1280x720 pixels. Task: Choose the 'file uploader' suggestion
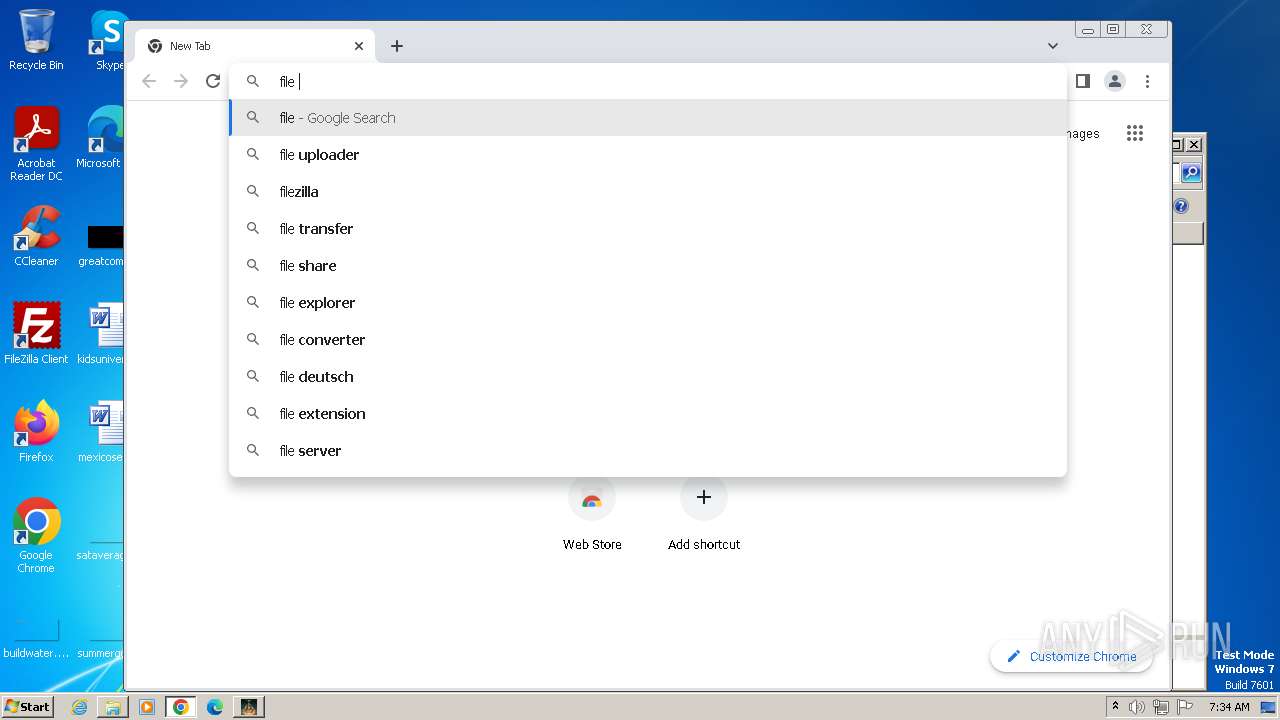648,155
